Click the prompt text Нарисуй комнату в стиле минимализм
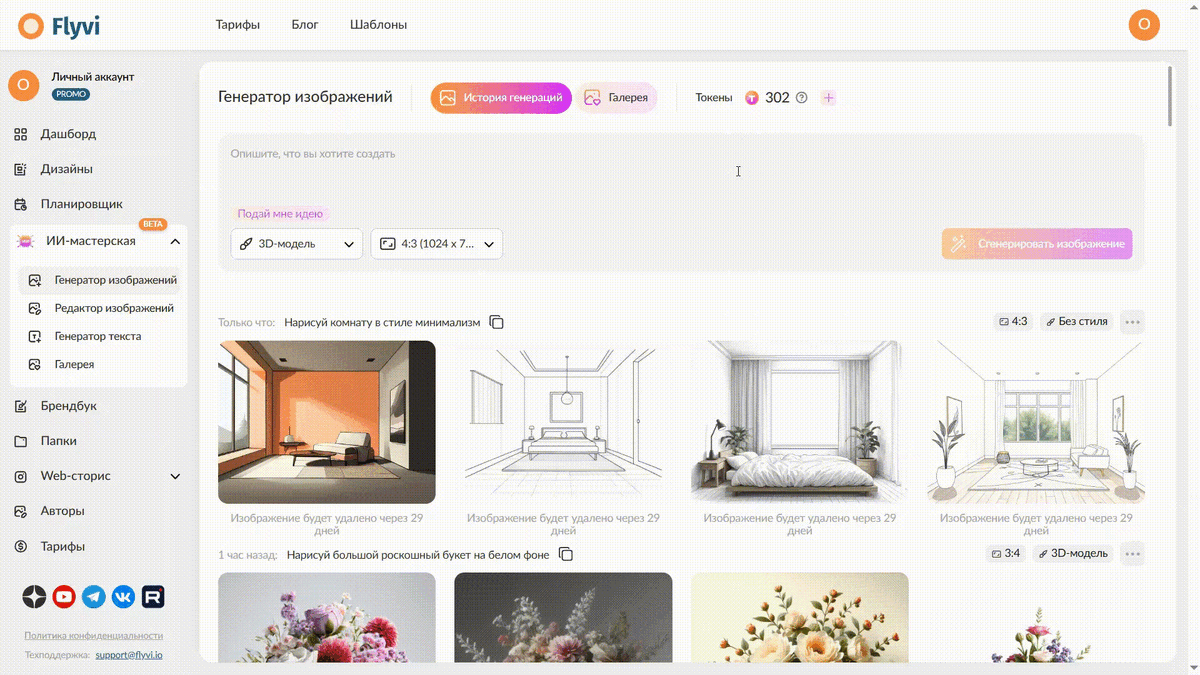The width and height of the screenshot is (1200, 675). pos(382,323)
